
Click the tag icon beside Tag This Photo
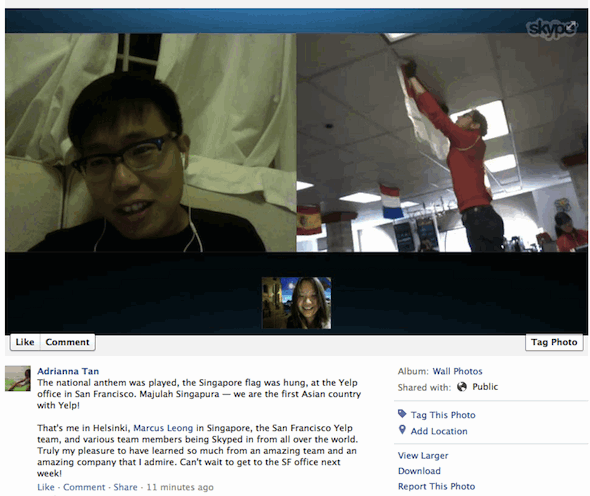tap(402, 414)
